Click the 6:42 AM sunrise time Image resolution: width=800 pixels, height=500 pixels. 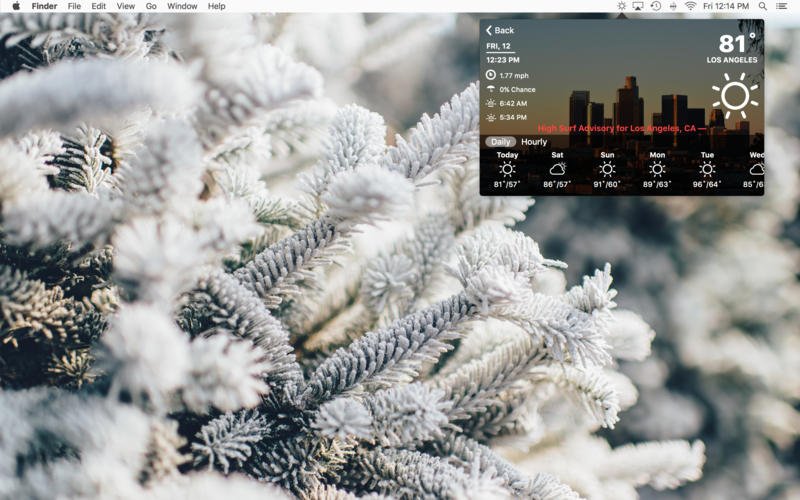[x=513, y=103]
